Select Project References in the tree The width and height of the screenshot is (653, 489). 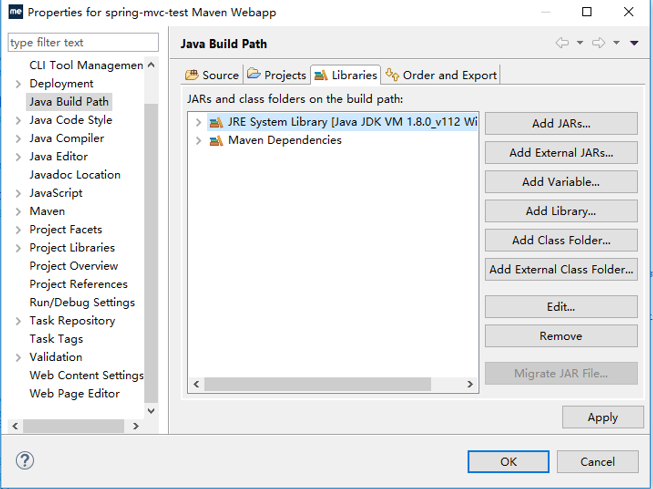tap(78, 284)
